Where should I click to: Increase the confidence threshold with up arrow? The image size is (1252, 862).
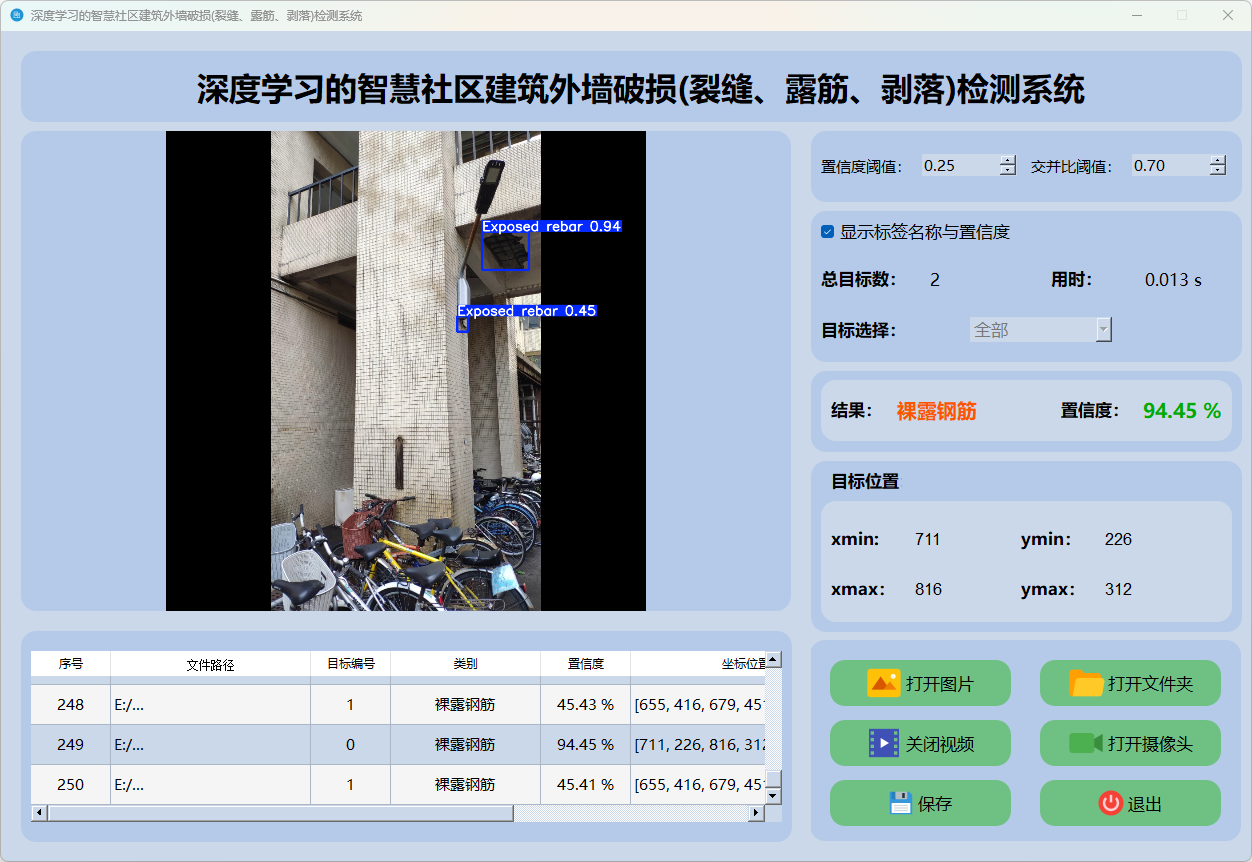[1007, 160]
